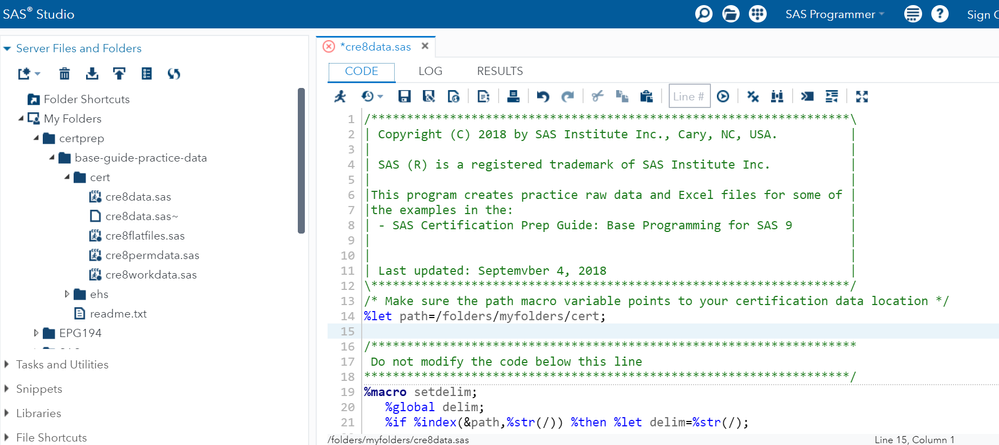Undo the last edit
The image size is (999, 445).
[542, 96]
